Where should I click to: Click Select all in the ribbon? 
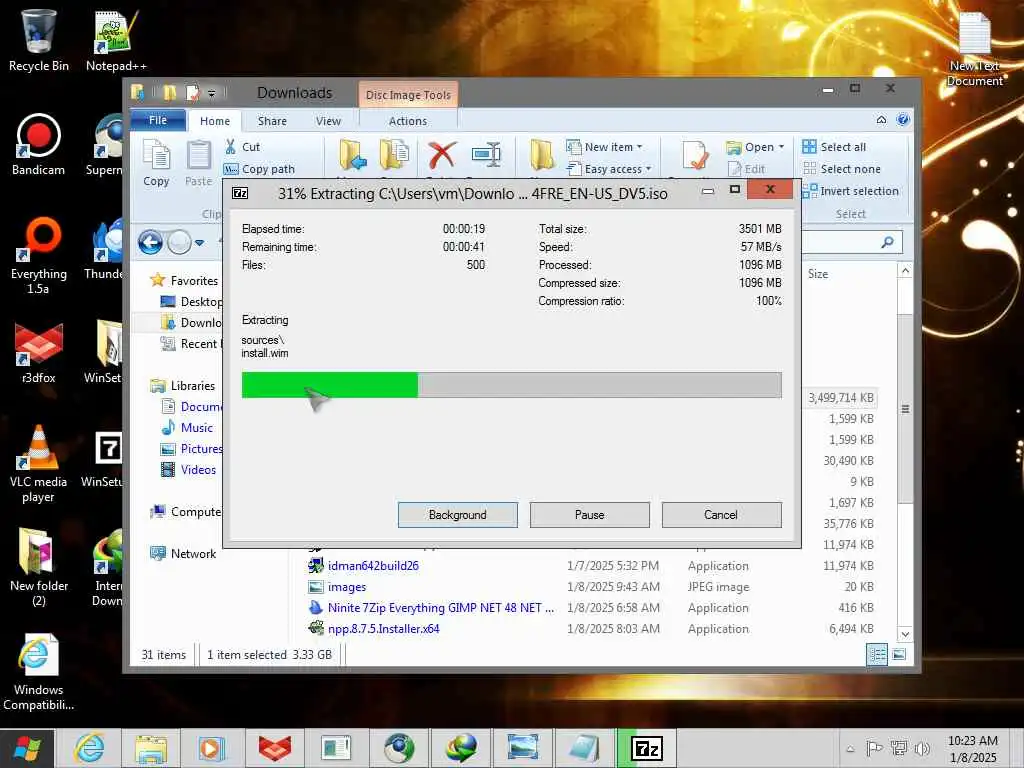(x=834, y=147)
